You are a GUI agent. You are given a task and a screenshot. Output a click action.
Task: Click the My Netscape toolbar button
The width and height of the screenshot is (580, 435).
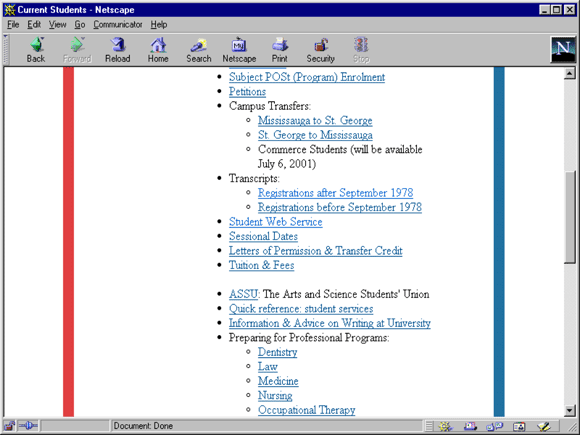point(239,50)
